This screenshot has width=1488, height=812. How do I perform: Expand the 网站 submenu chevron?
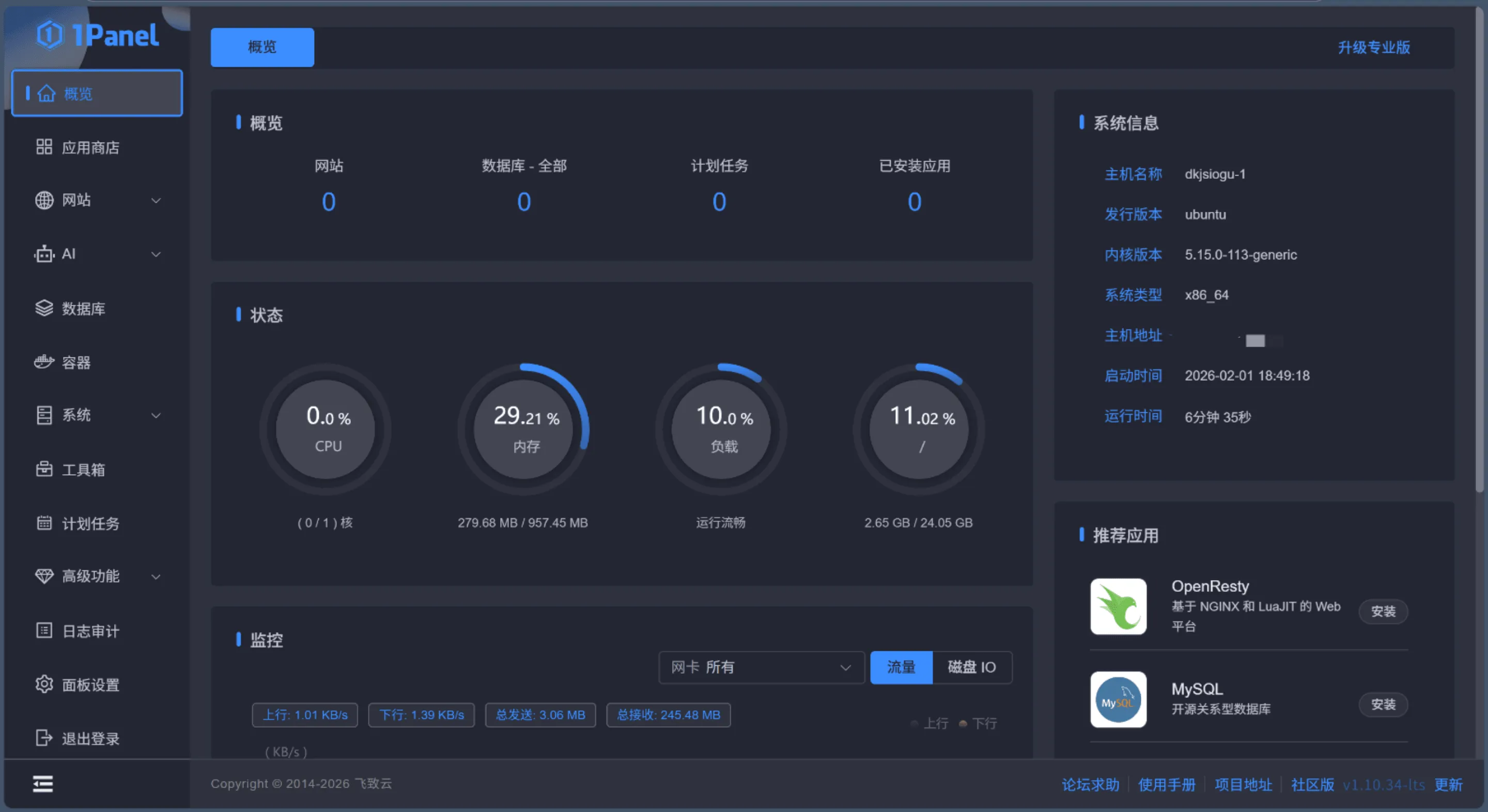[x=156, y=200]
